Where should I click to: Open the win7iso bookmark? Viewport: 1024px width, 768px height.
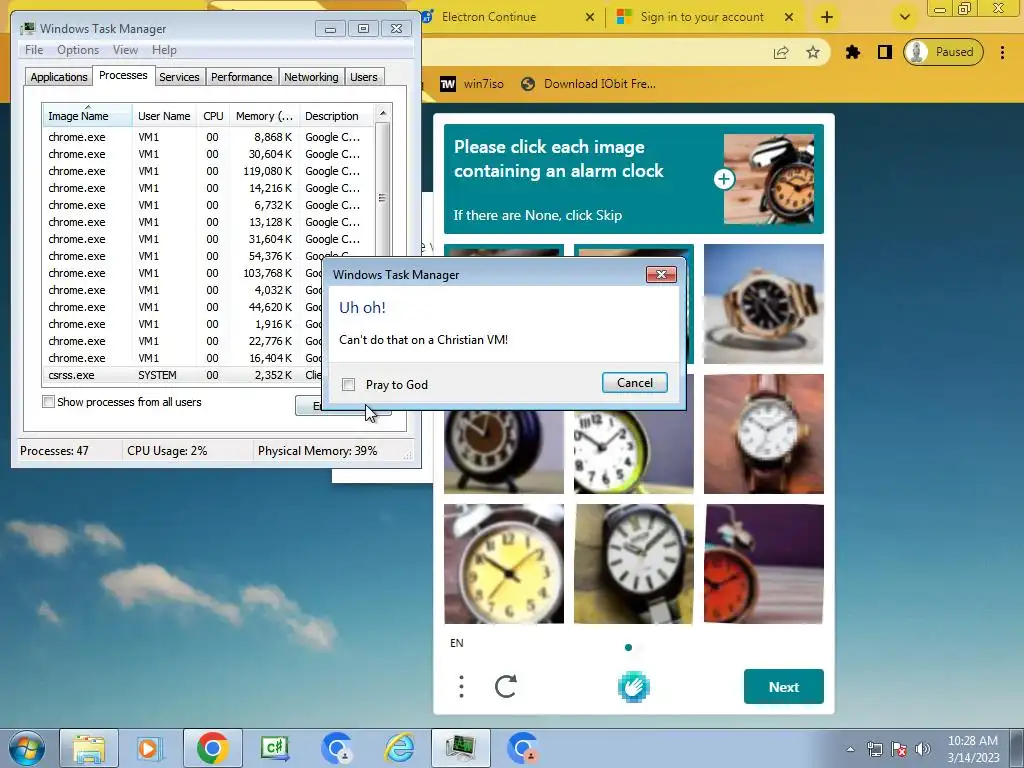[472, 84]
